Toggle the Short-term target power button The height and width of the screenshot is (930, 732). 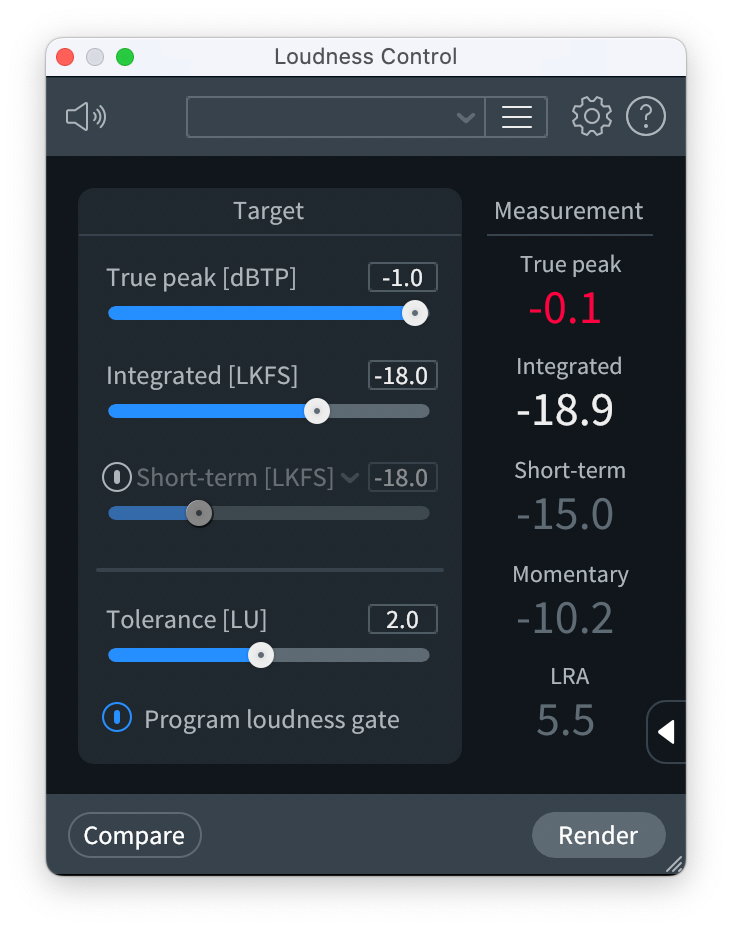[117, 477]
